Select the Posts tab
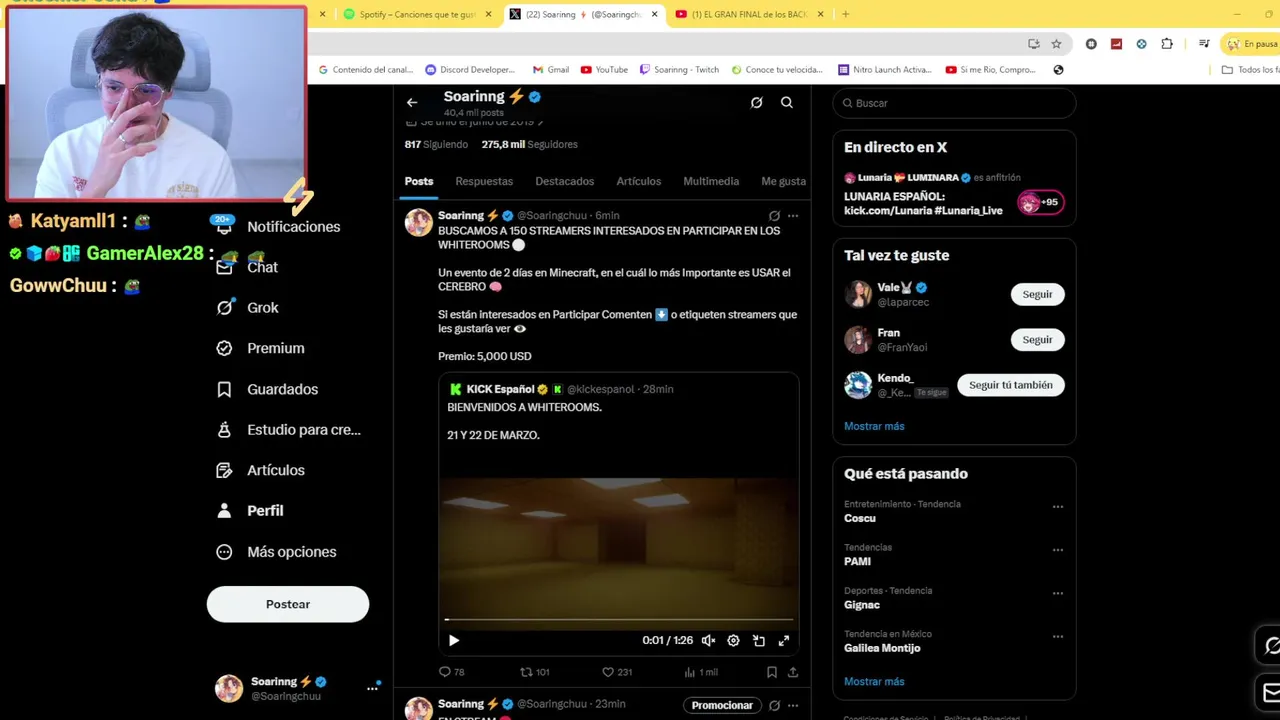Image resolution: width=1280 pixels, height=720 pixels. tap(419, 181)
